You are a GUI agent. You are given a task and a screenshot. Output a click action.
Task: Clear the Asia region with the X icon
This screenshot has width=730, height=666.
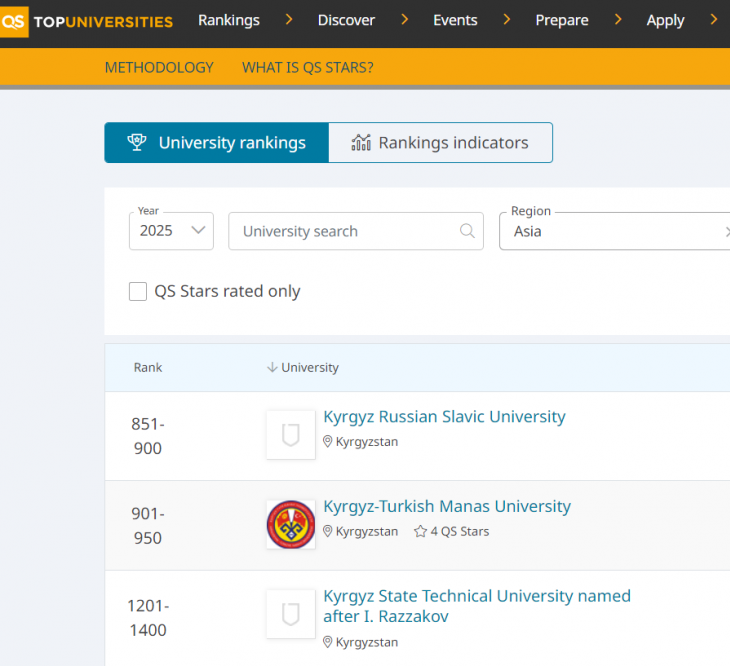[x=727, y=232]
